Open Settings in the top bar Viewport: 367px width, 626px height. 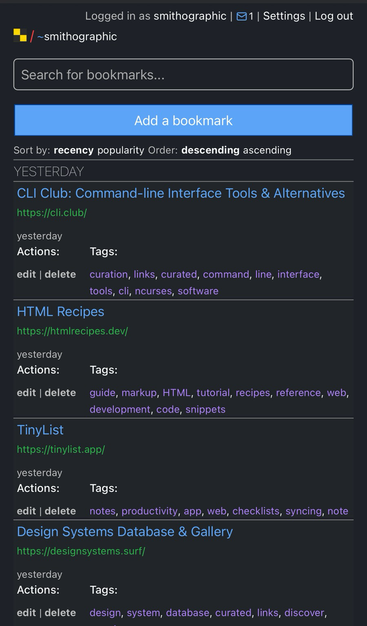[x=284, y=16]
